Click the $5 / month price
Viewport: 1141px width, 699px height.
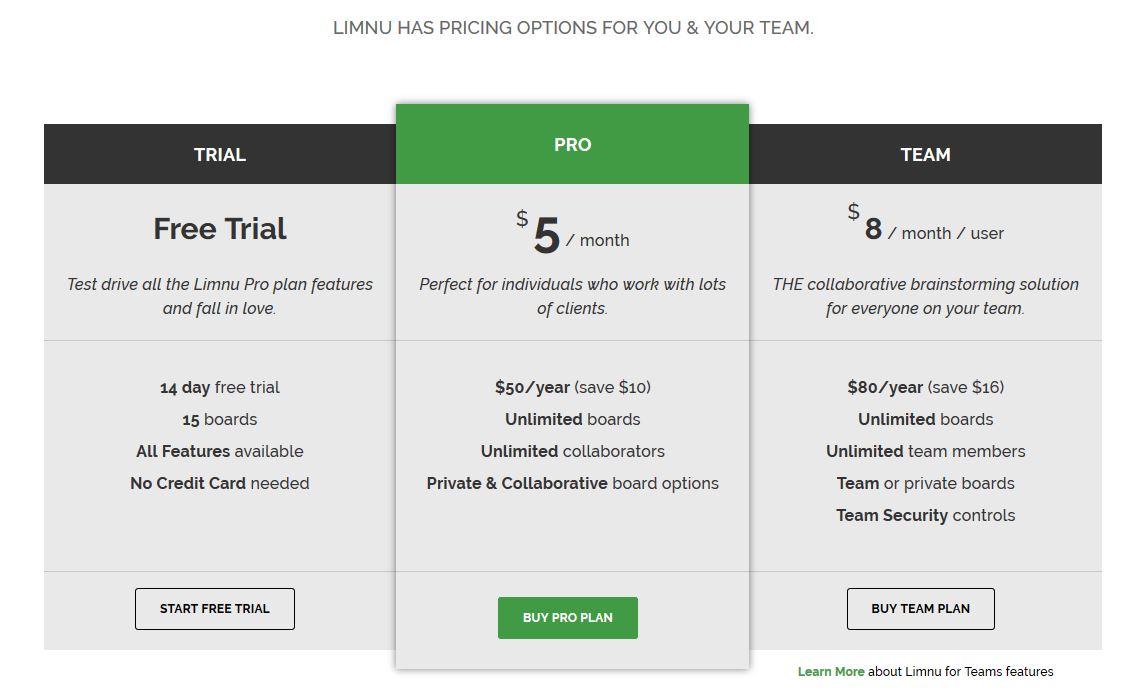573,233
